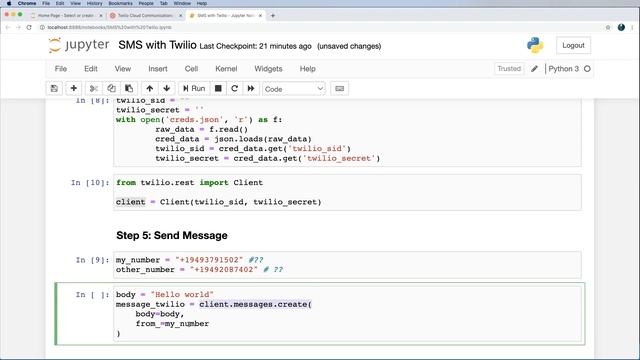Go forward in browser history
This screenshot has height=360, width=640.
click(x=18, y=27)
